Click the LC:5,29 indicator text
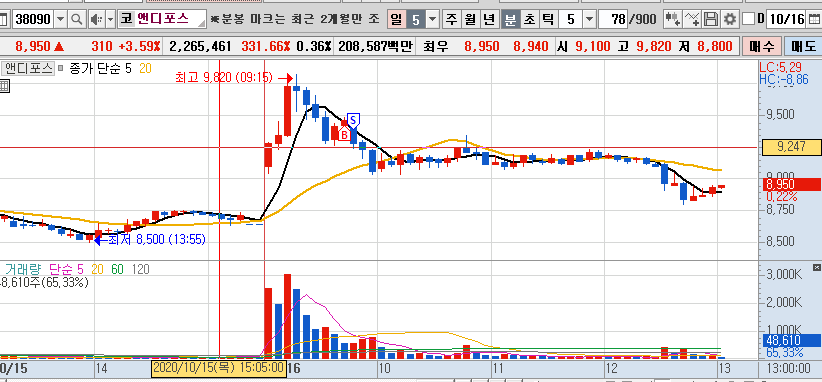 [x=780, y=67]
